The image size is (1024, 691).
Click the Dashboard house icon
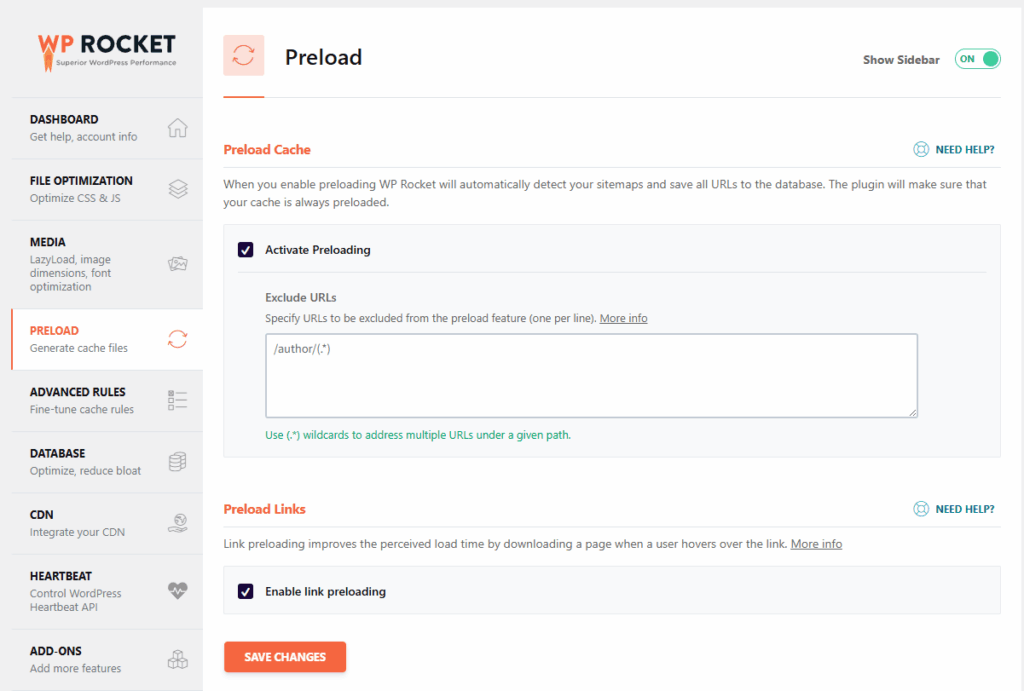point(178,128)
